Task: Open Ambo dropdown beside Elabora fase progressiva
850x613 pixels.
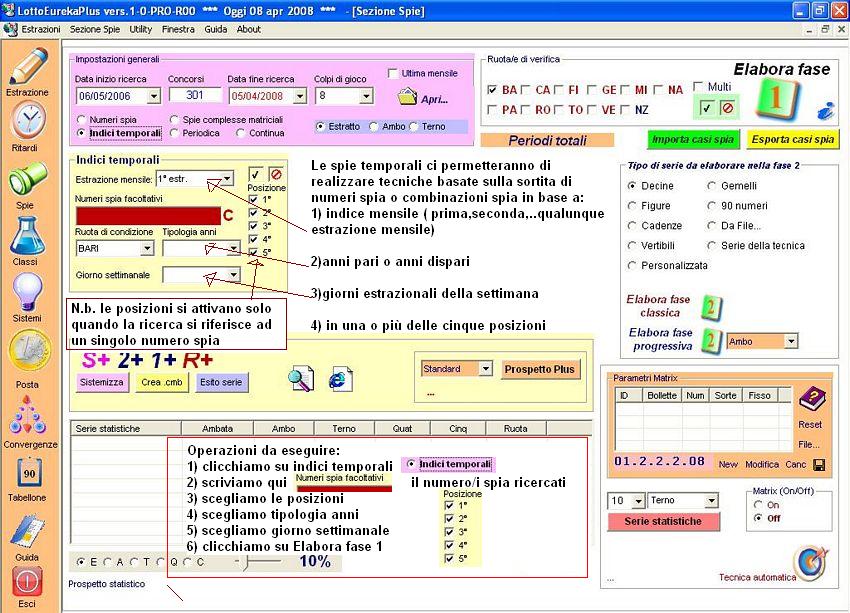Action: pos(791,341)
